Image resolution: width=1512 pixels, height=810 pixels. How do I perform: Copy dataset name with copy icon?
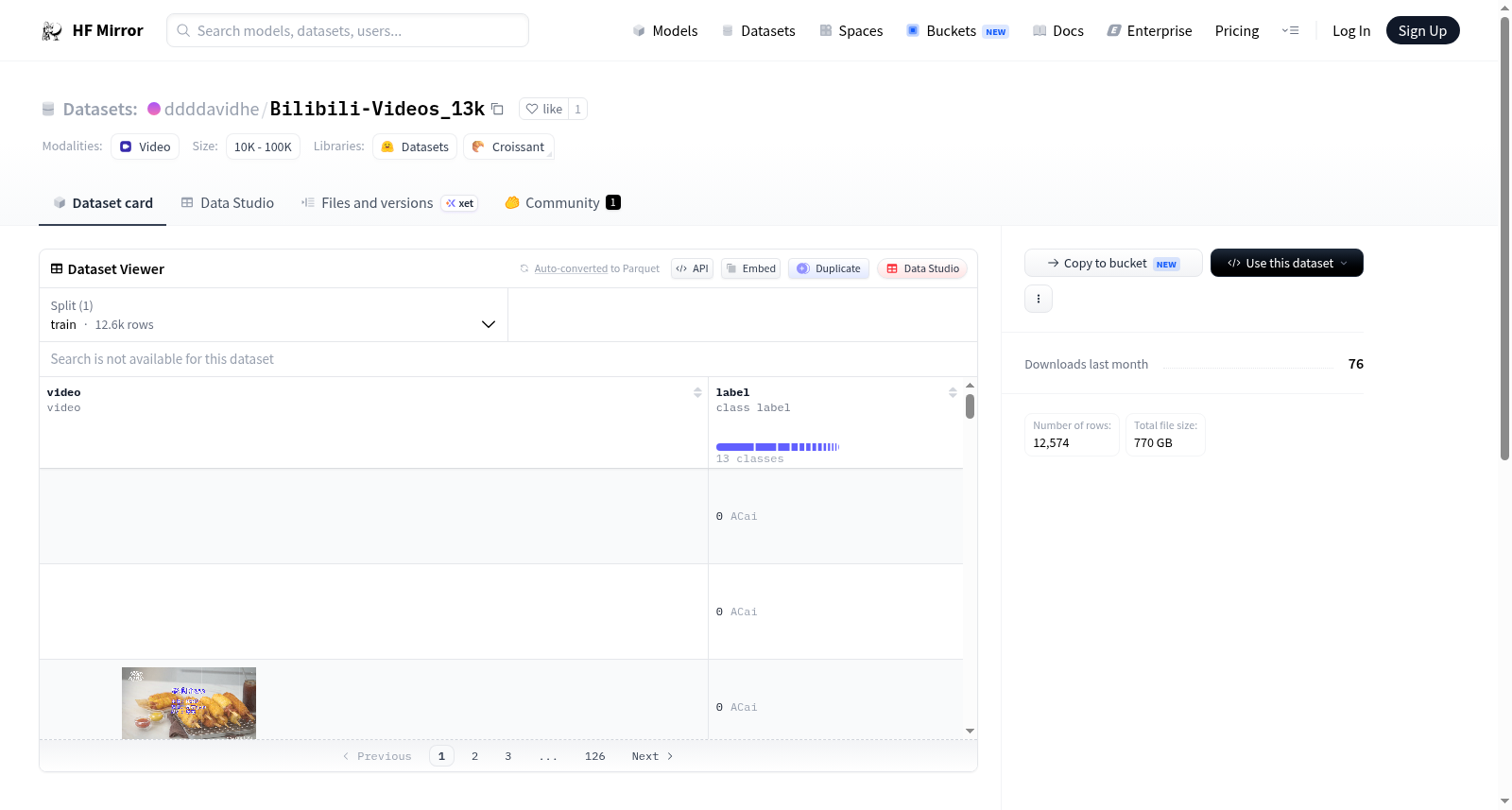coord(497,109)
